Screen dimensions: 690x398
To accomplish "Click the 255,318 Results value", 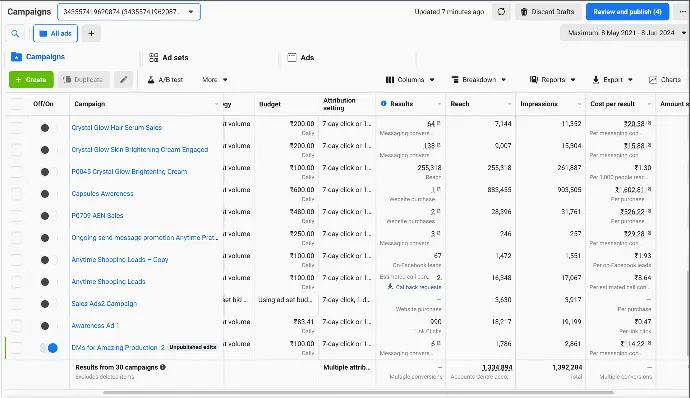I will tap(429, 168).
